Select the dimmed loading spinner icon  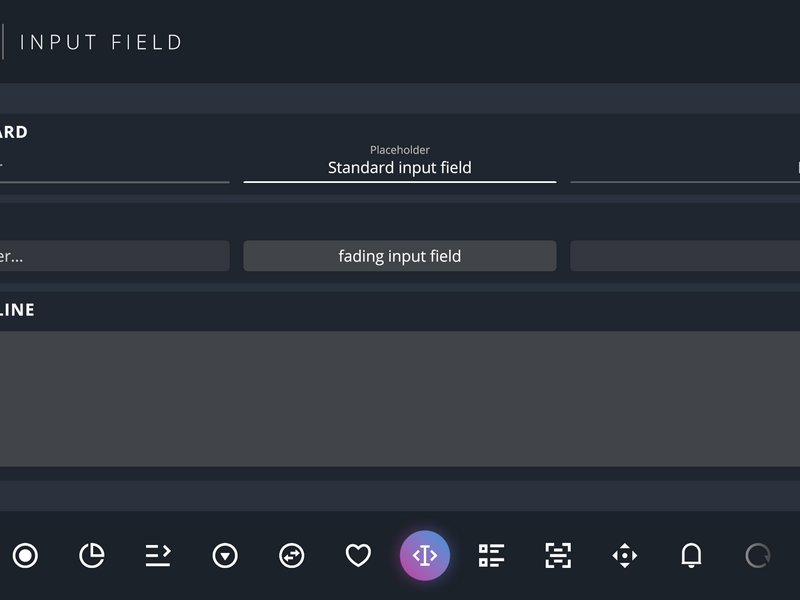pos(758,556)
